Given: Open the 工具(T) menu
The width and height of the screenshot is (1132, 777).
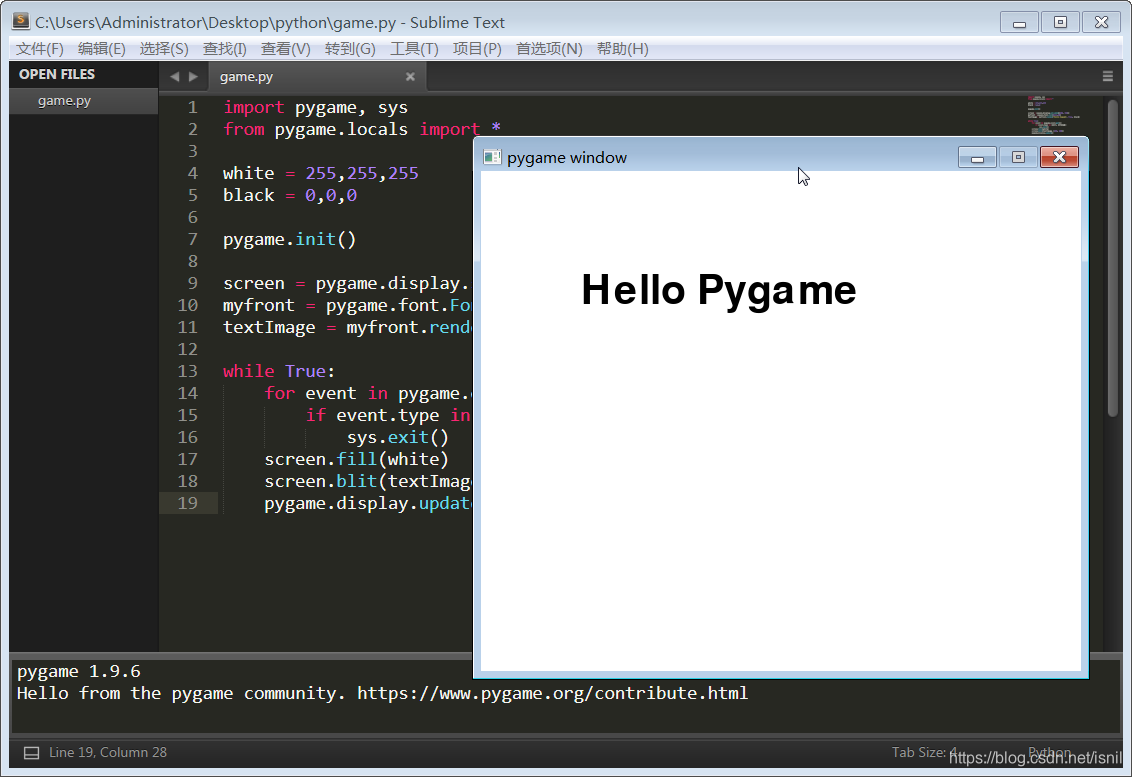Looking at the screenshot, I should pos(414,48).
